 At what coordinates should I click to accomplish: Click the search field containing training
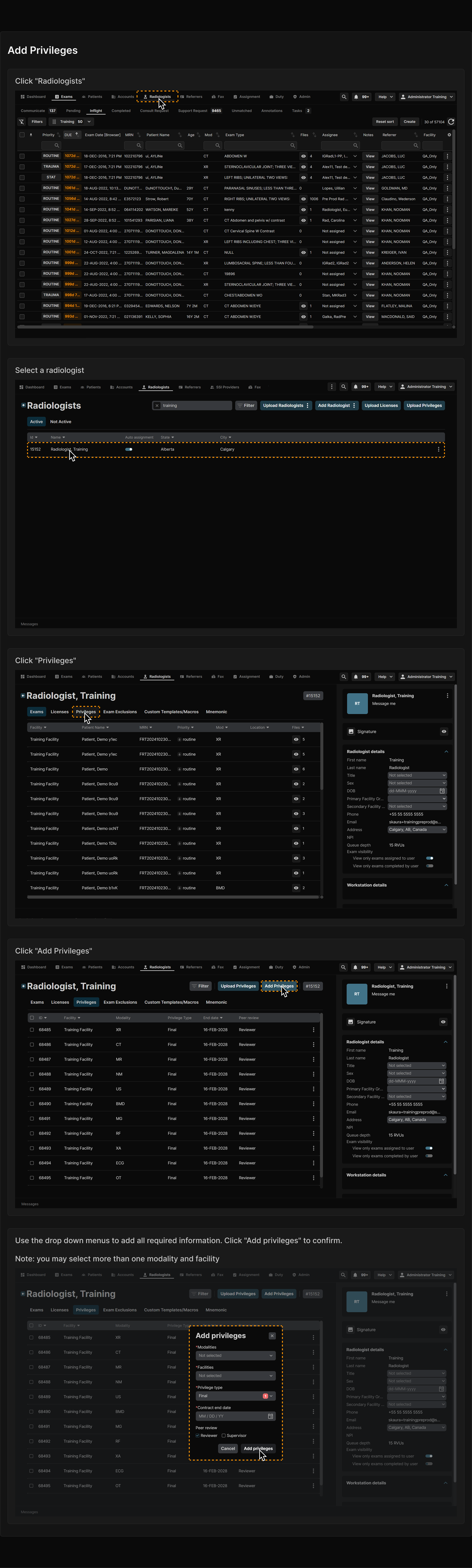click(192, 405)
